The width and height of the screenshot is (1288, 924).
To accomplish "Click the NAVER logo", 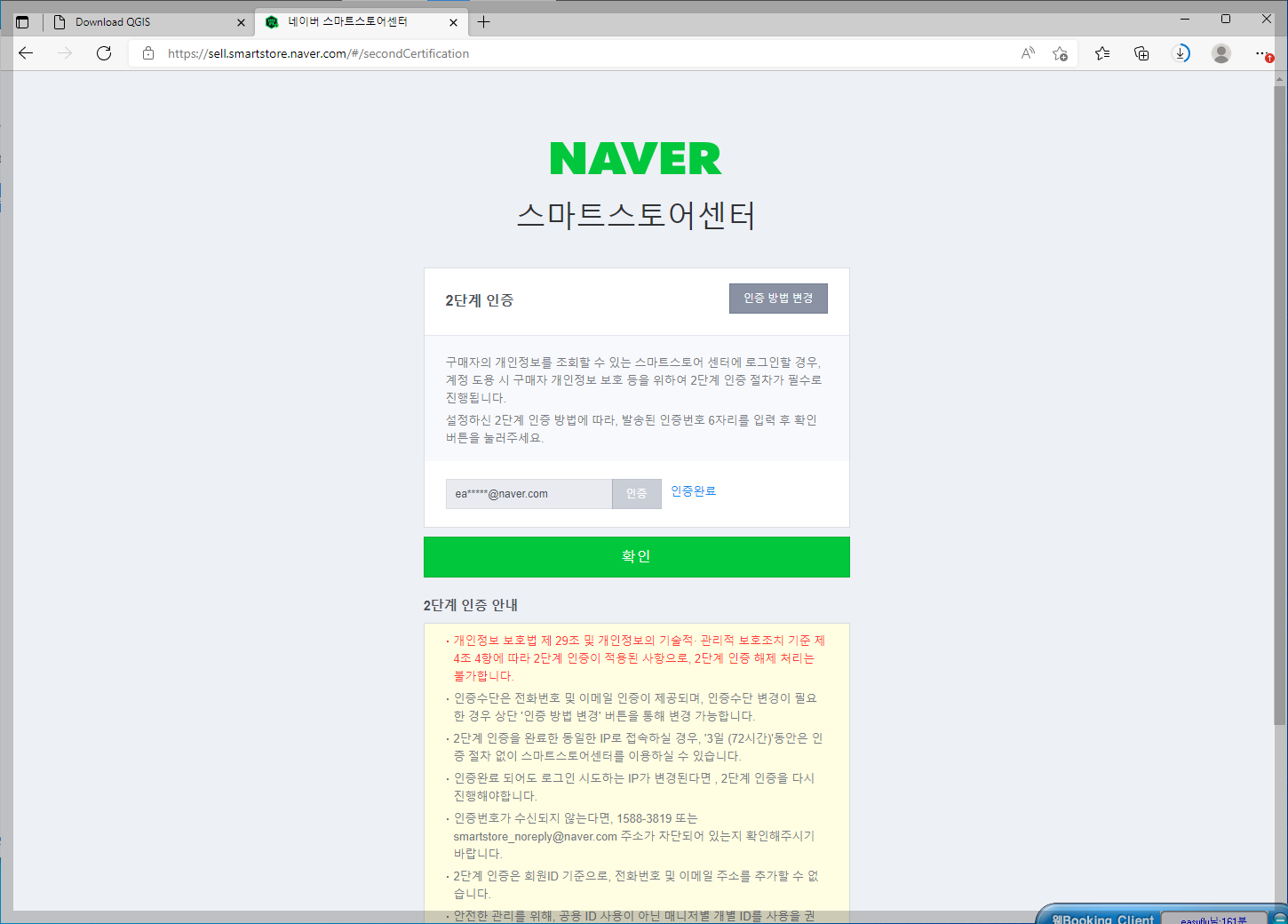I will (636, 158).
